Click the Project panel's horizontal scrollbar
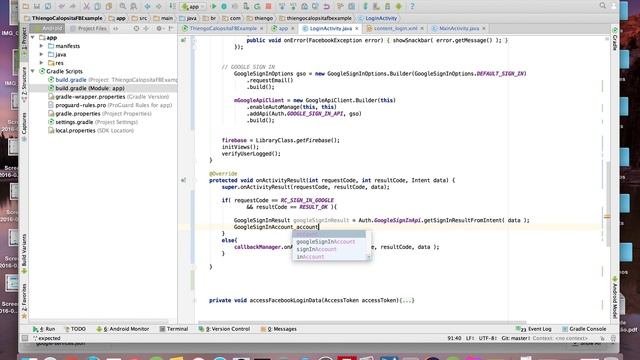The height and width of the screenshot is (360, 640). pos(98,322)
